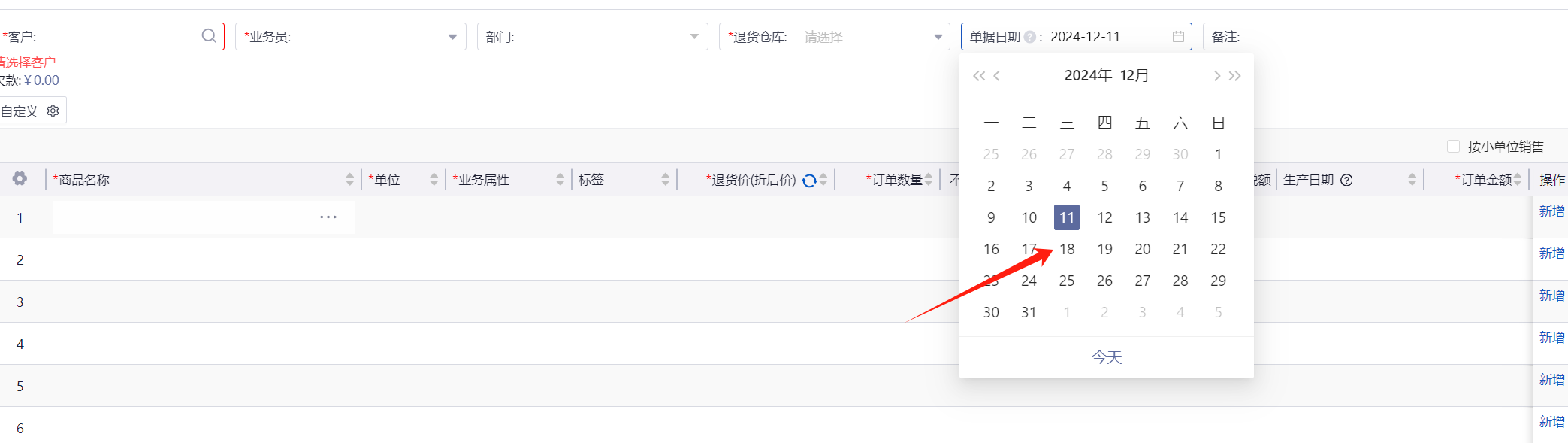Open the 部门 dropdown list
1568x443 pixels.
(694, 37)
